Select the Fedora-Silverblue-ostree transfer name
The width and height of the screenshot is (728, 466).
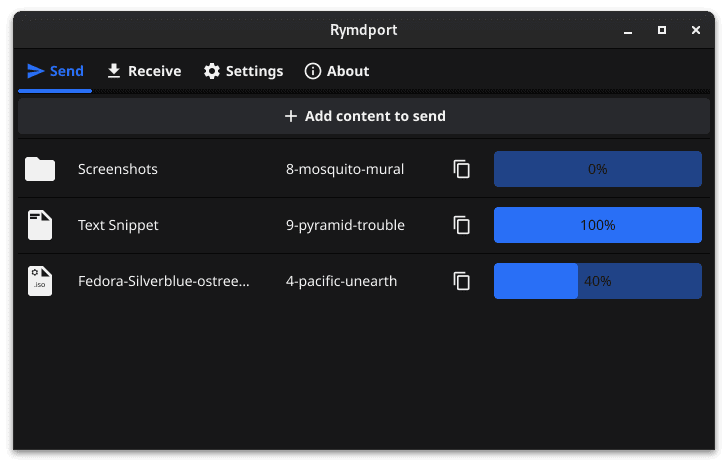[164, 281]
